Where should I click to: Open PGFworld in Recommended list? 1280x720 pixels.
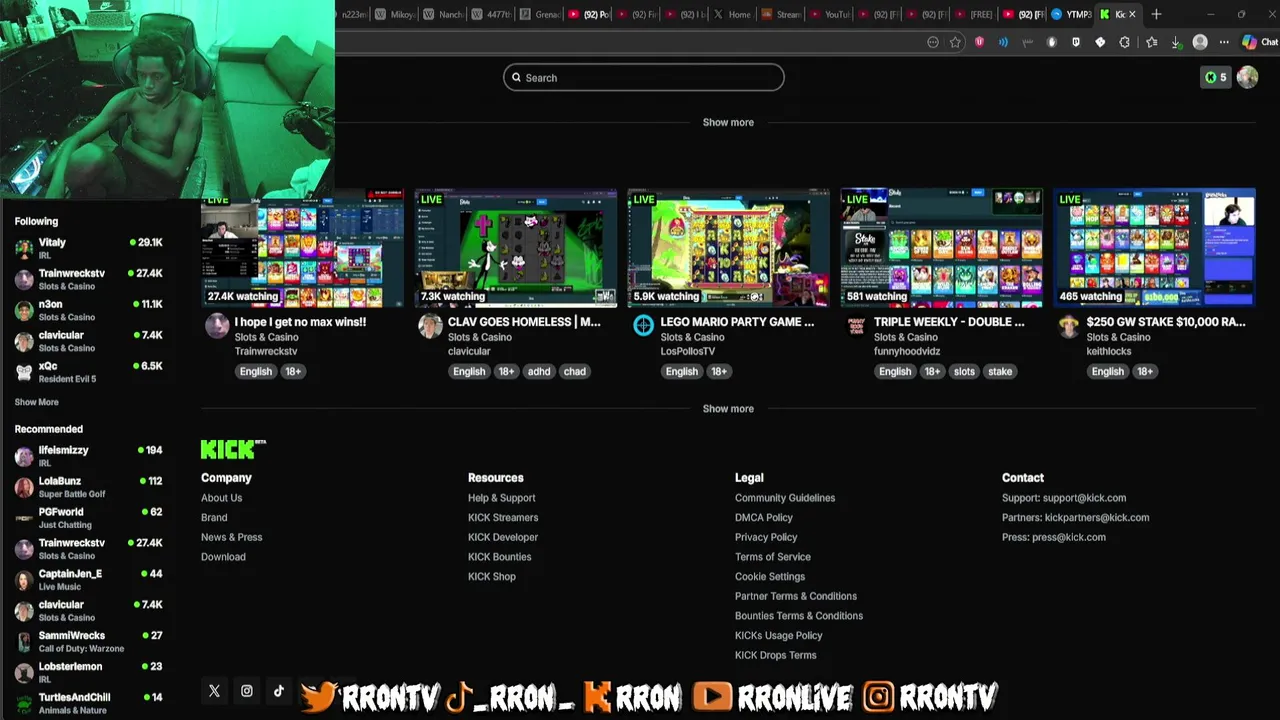(88, 517)
